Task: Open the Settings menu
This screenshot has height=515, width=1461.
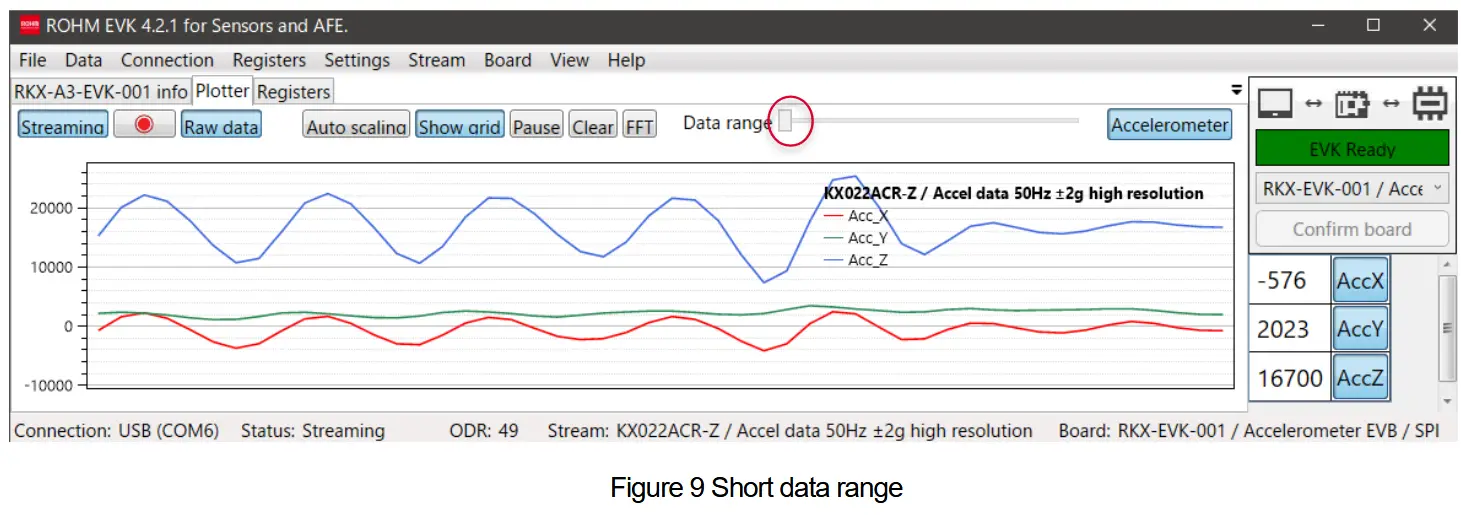Action: (357, 60)
